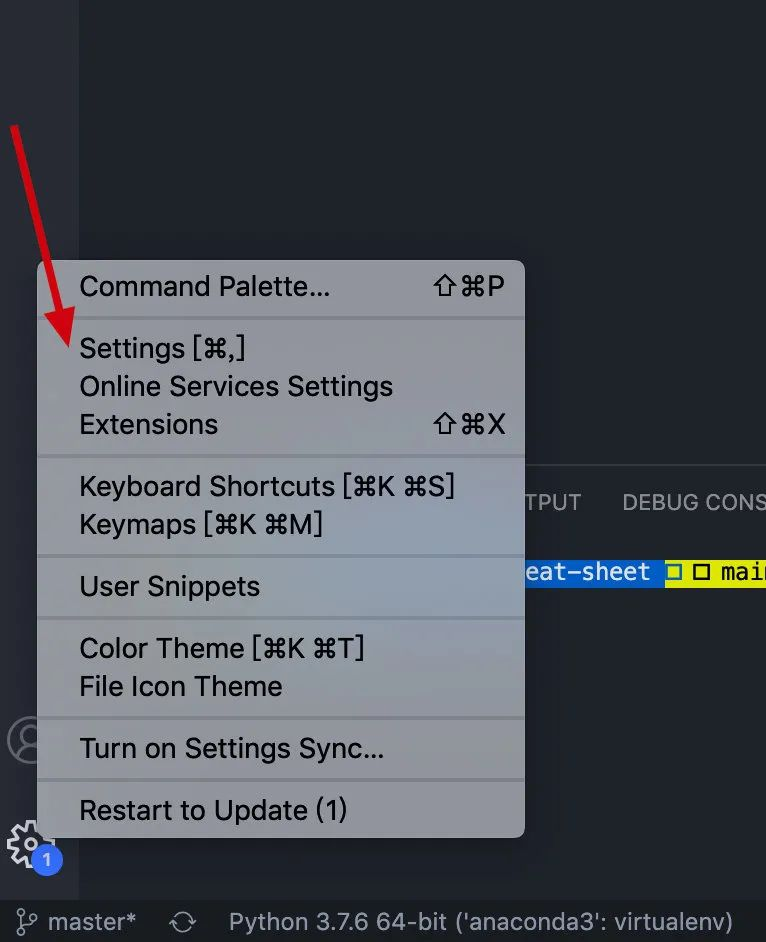
Task: Select Keymaps menu item
Action: pyautogui.click(x=281, y=524)
